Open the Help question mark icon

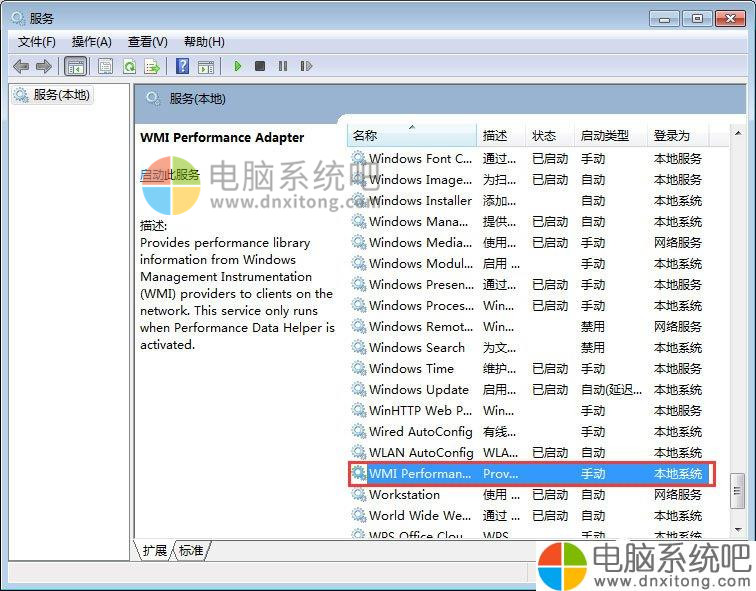183,66
